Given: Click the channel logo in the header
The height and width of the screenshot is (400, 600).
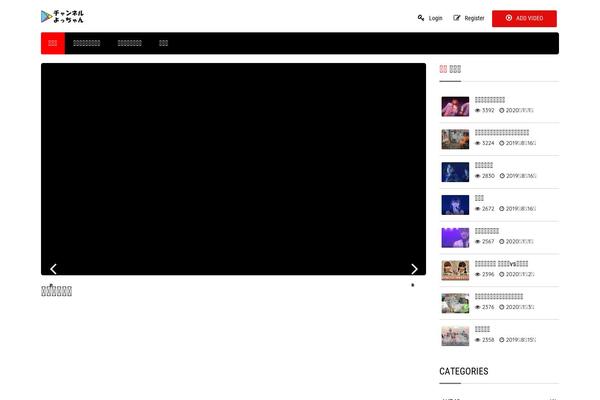Looking at the screenshot, I should [62, 16].
